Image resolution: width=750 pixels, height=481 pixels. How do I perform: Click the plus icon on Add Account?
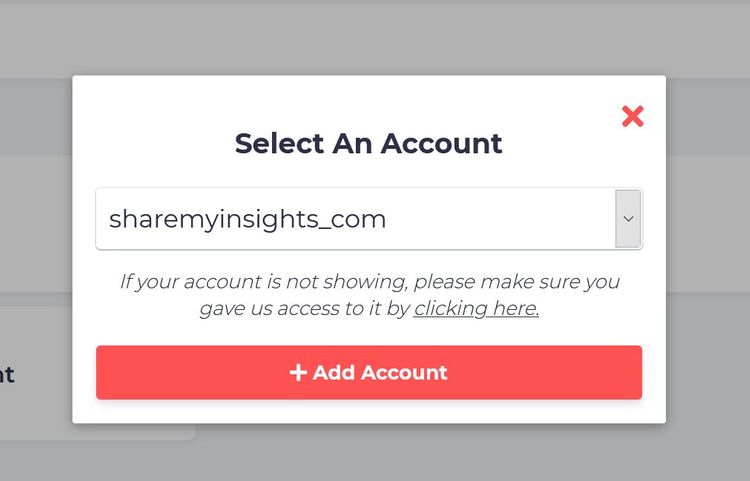coord(298,372)
